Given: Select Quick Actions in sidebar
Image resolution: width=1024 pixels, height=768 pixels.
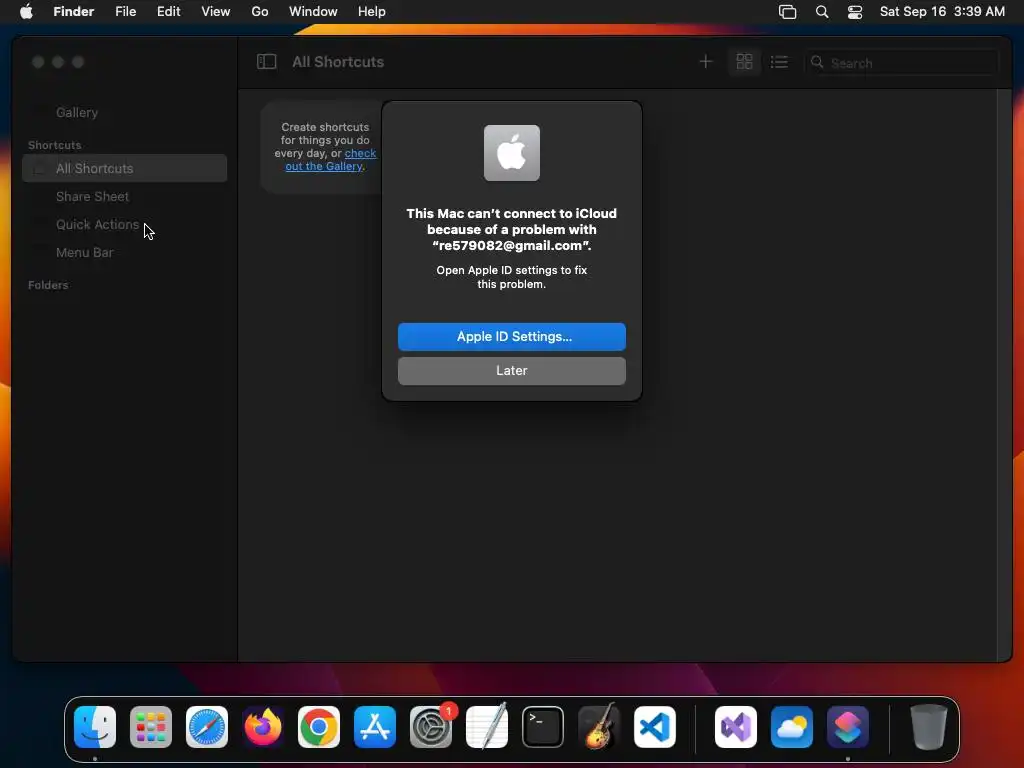Looking at the screenshot, I should coord(97,225).
